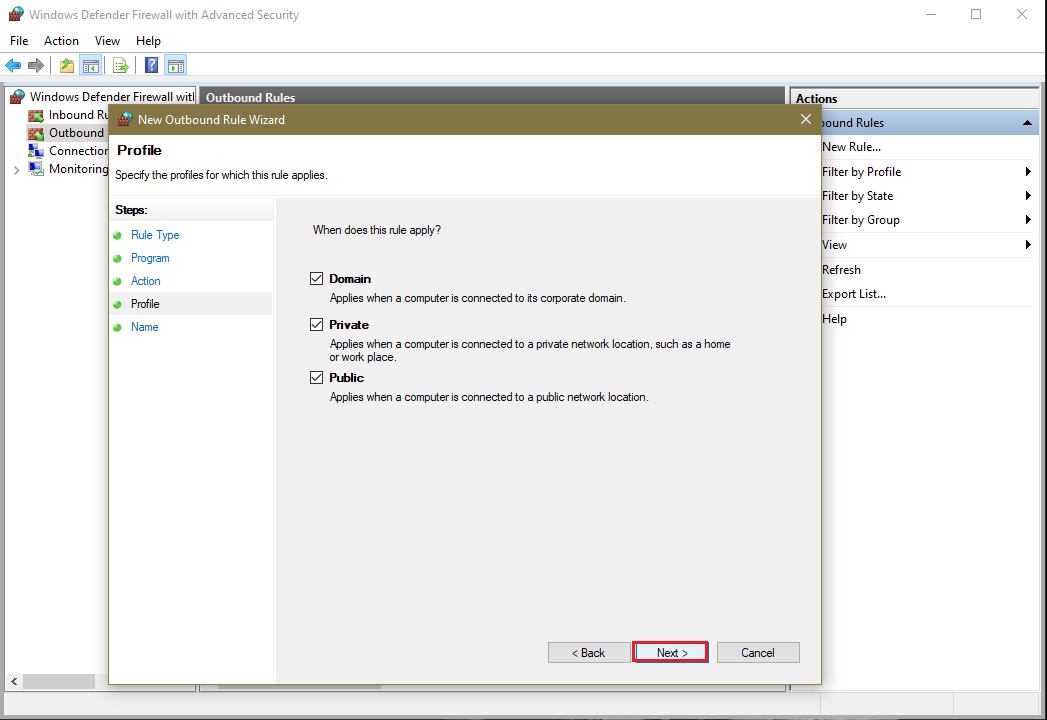Select Monitoring tree label
Viewport: 1047px width, 720px height.
click(x=78, y=169)
